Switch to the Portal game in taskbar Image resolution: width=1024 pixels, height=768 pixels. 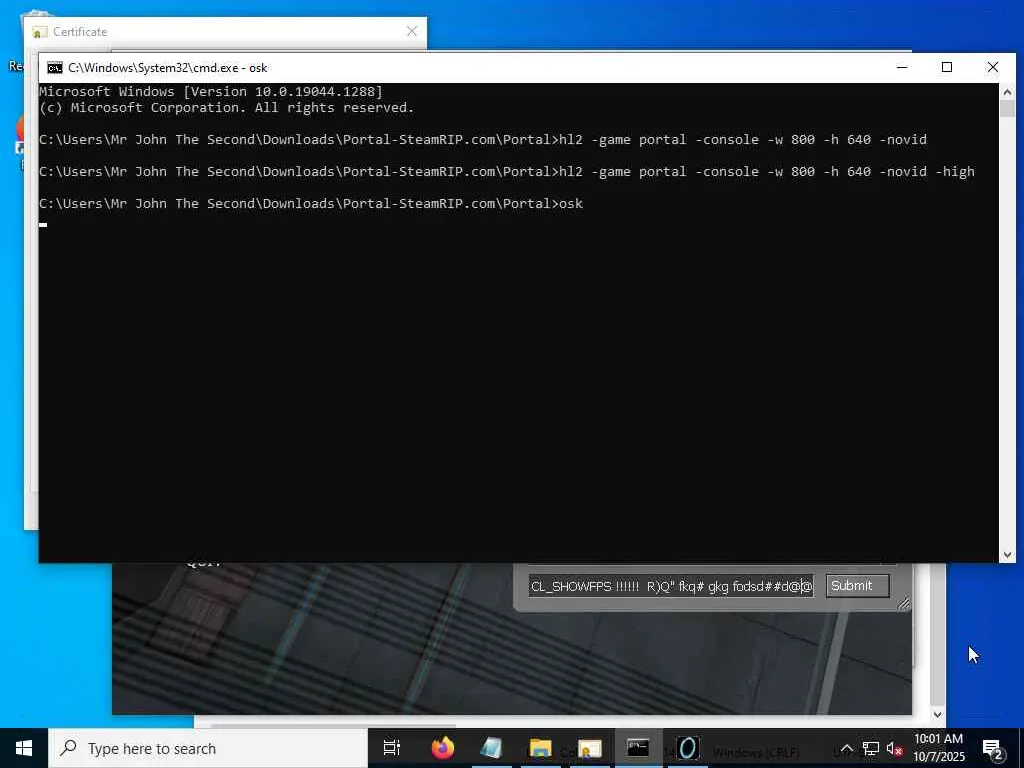687,748
